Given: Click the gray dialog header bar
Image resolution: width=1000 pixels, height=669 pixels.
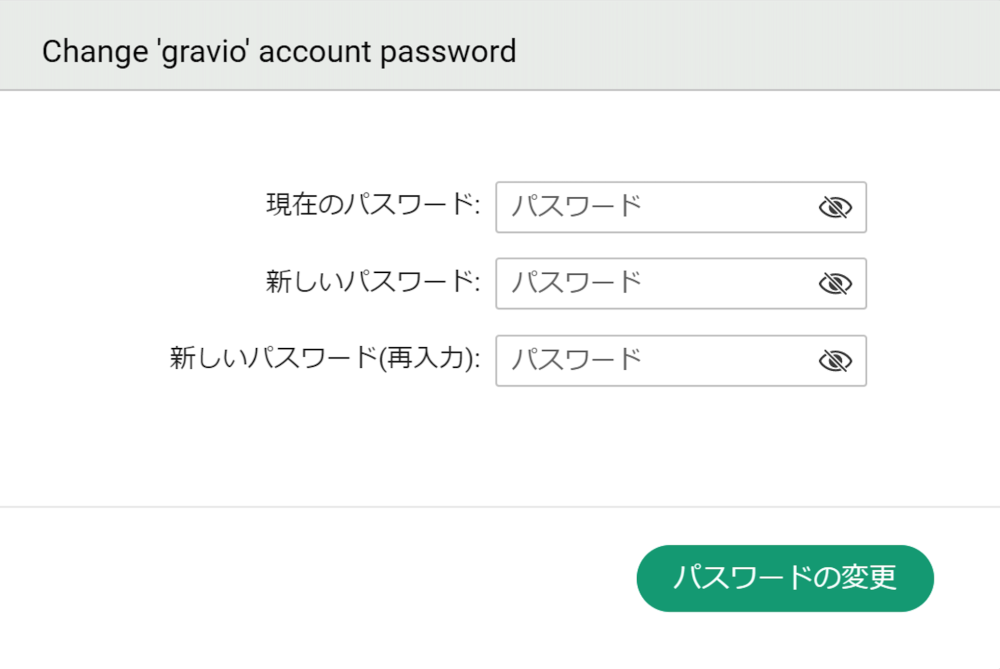Looking at the screenshot, I should coord(500,45).
